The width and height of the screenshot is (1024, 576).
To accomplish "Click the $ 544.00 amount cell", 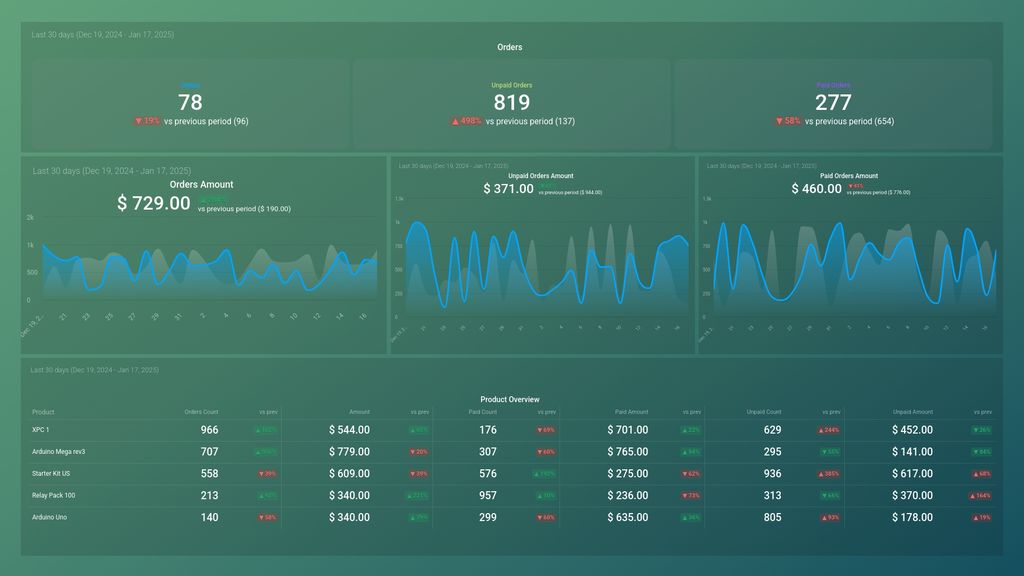I will click(349, 430).
